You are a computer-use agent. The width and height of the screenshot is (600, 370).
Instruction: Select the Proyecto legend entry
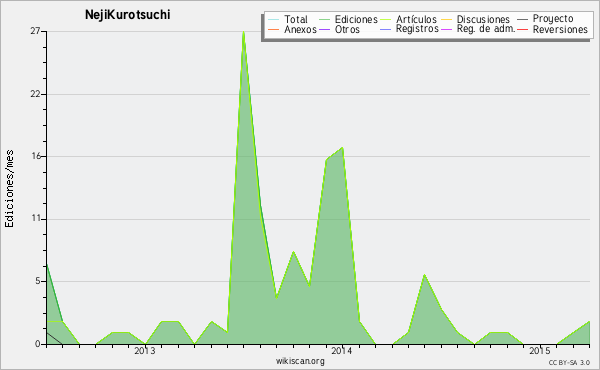pyautogui.click(x=553, y=19)
